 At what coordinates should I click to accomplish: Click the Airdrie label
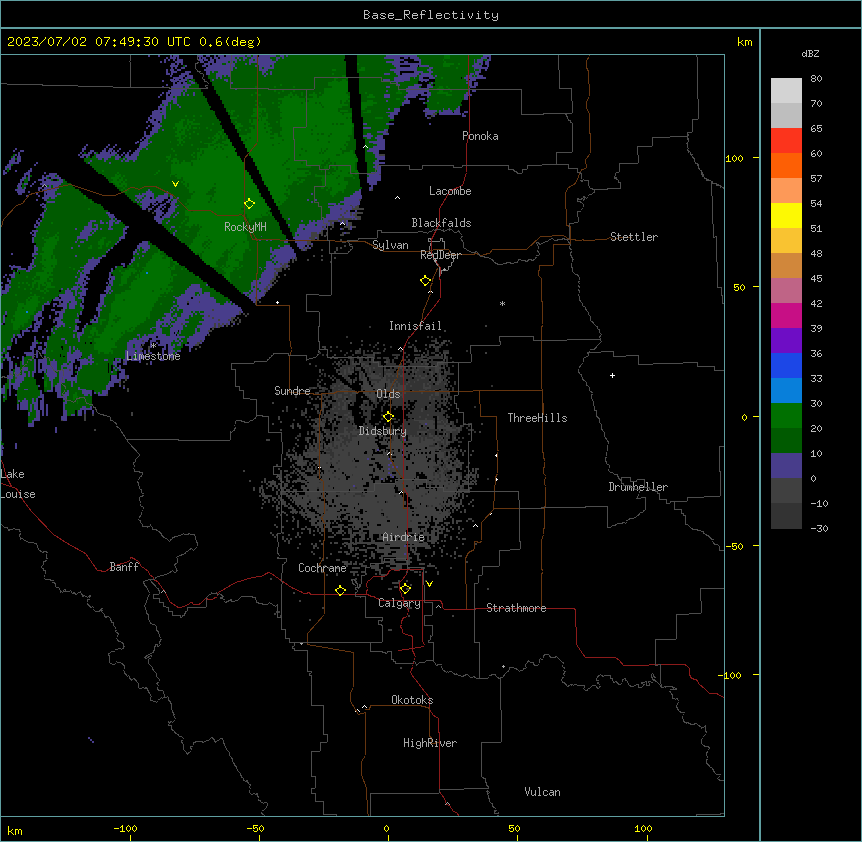(x=404, y=537)
